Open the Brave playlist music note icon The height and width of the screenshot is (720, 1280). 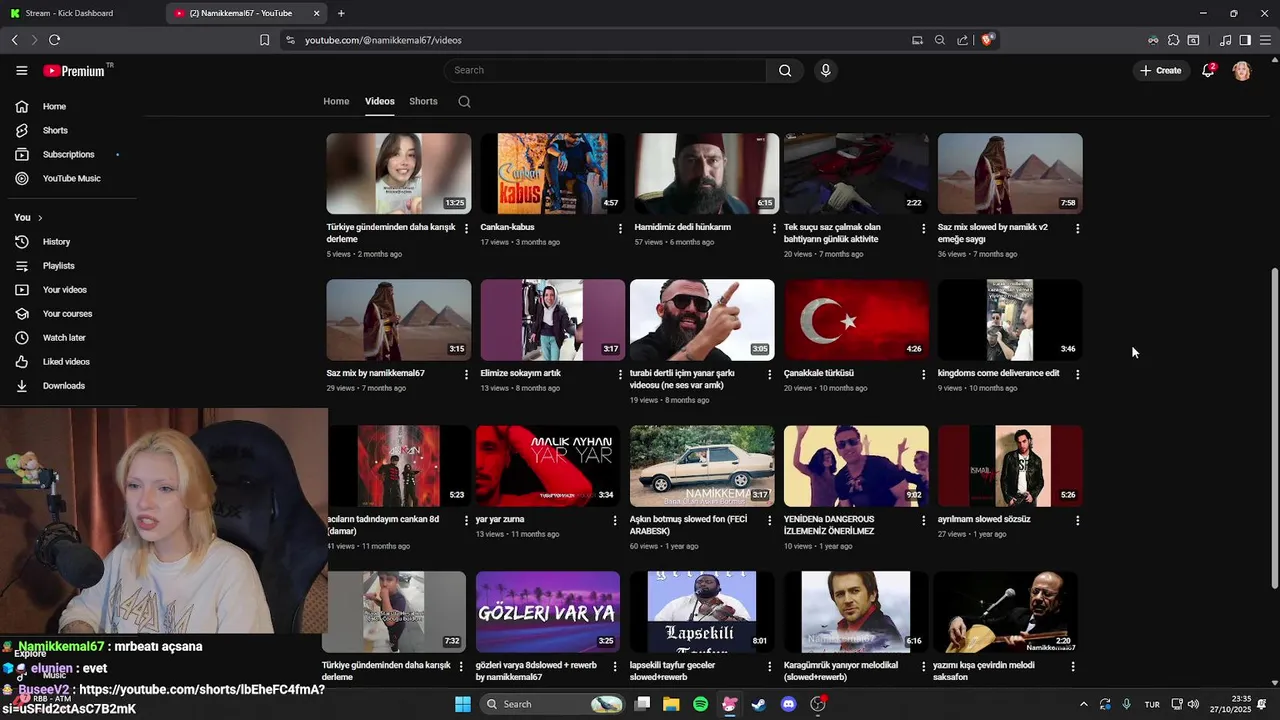(1225, 40)
